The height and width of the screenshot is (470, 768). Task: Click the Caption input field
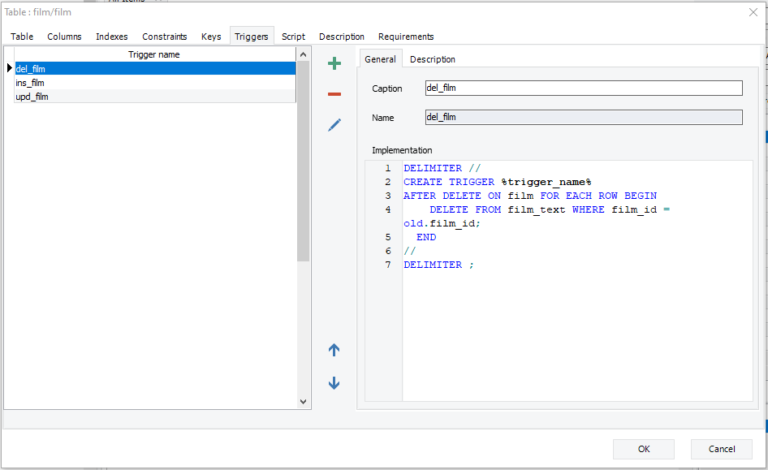coord(583,88)
